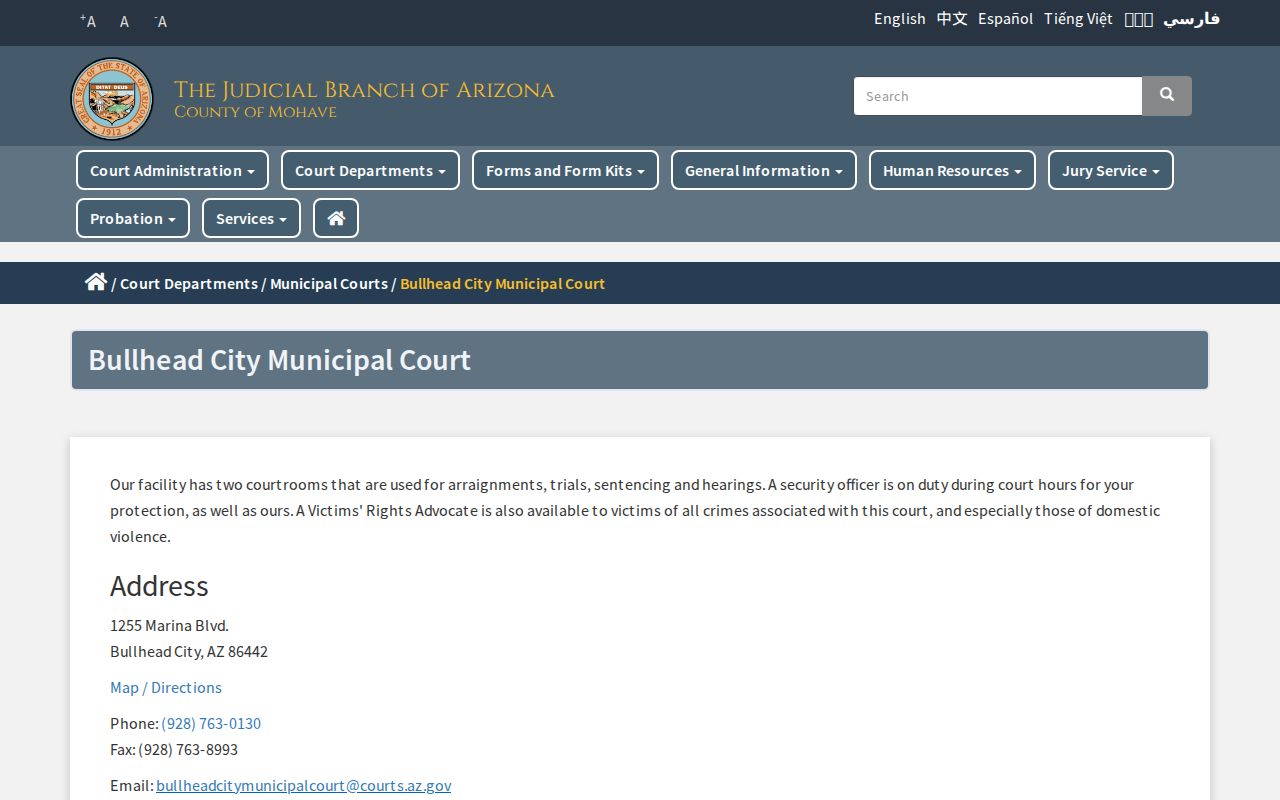Reset font size with the middle A
This screenshot has width=1280, height=800.
pos(124,21)
